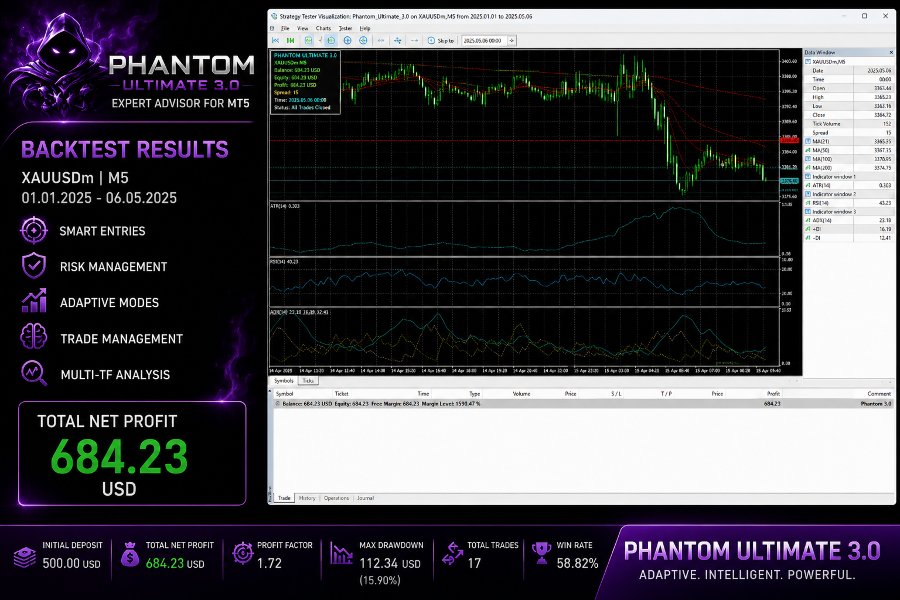
Task: Click the Risk Management shield icon
Action: click(x=34, y=266)
